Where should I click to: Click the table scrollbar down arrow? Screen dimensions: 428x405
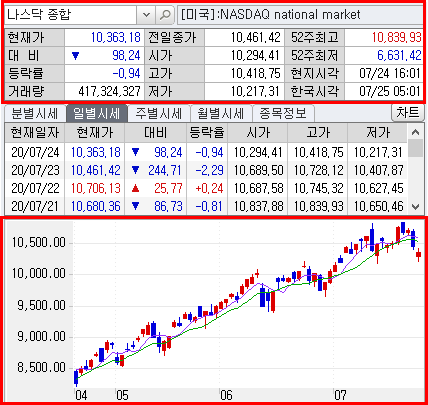point(415,207)
